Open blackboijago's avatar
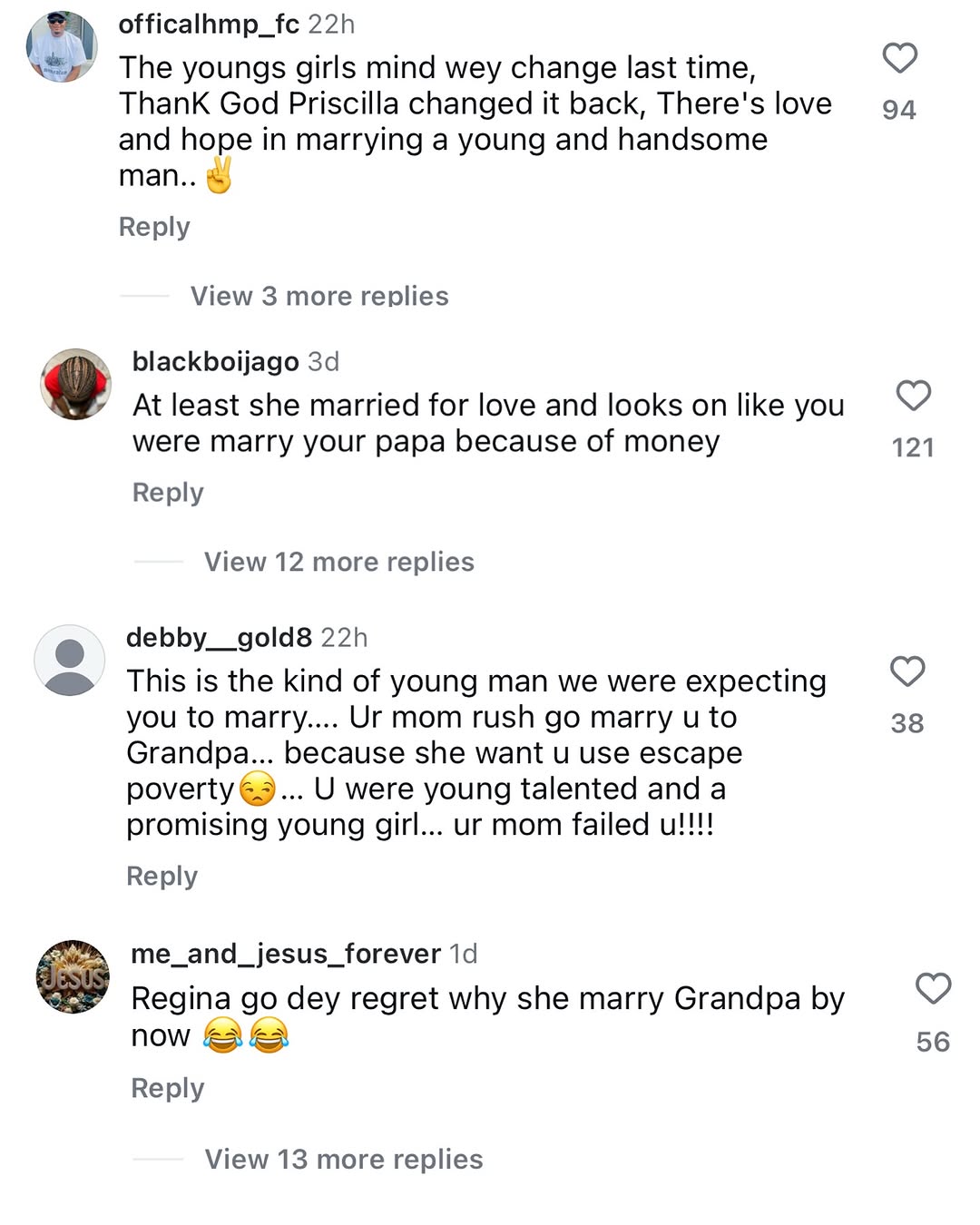The width and height of the screenshot is (980, 1225). [76, 384]
